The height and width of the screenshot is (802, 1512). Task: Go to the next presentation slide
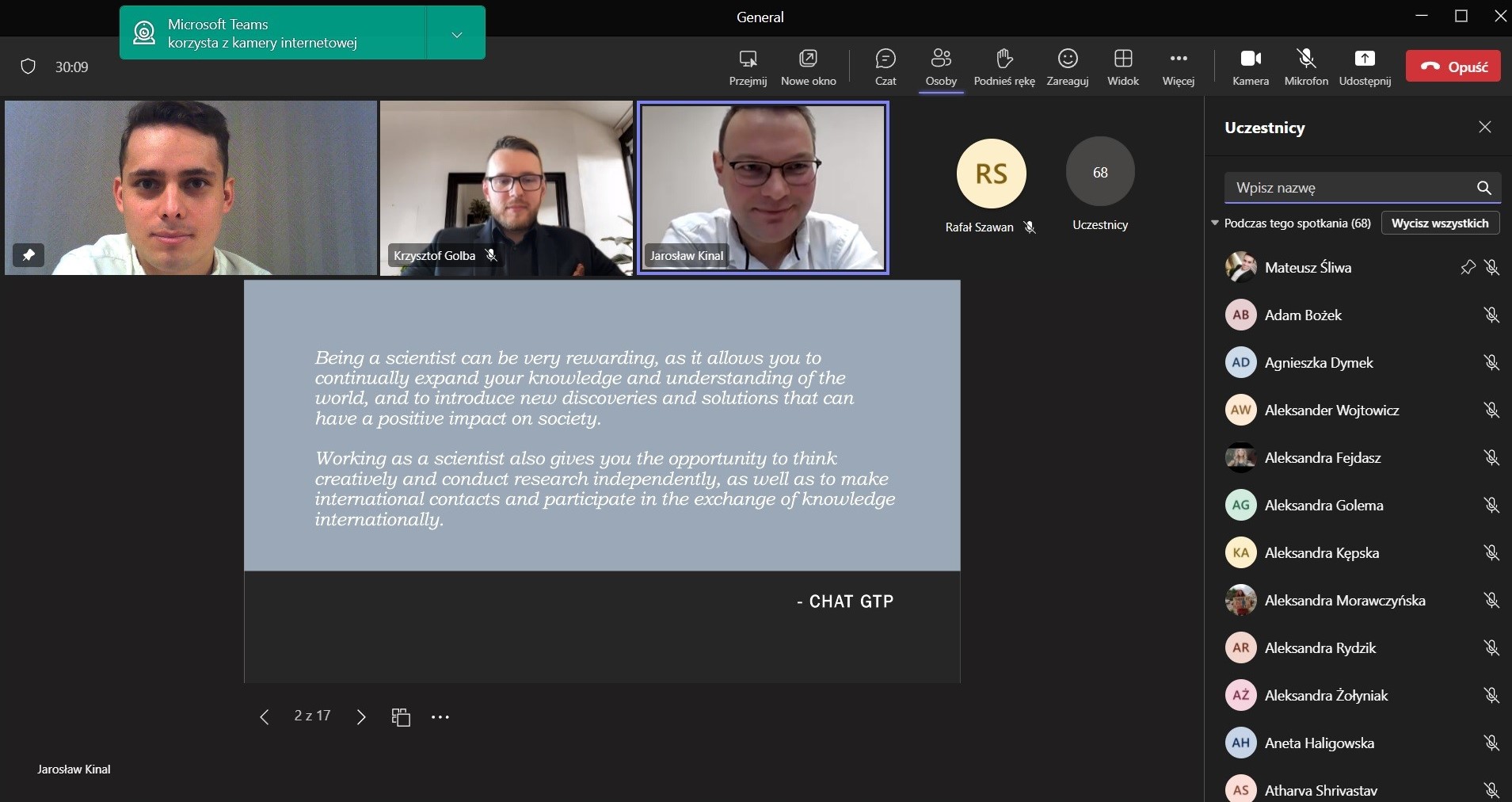[361, 717]
